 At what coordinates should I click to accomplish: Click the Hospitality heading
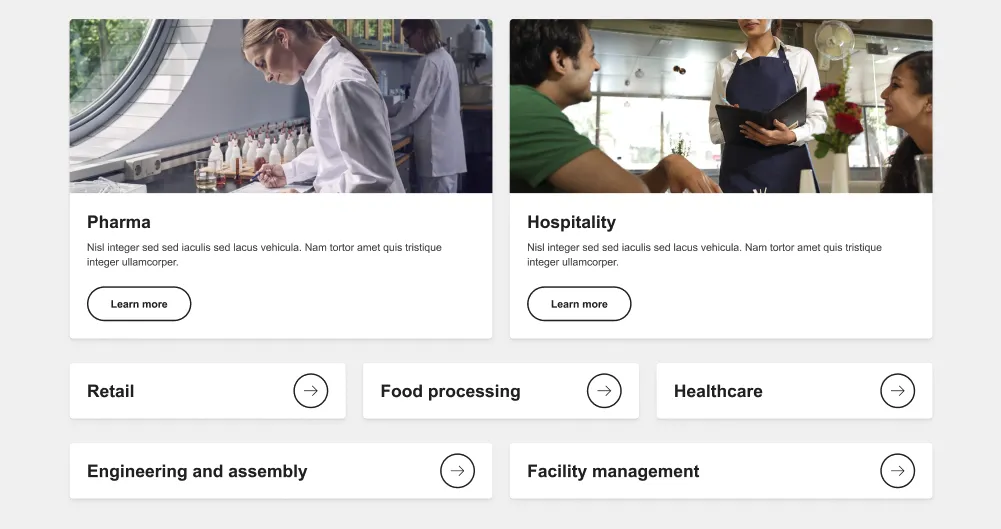(x=571, y=222)
